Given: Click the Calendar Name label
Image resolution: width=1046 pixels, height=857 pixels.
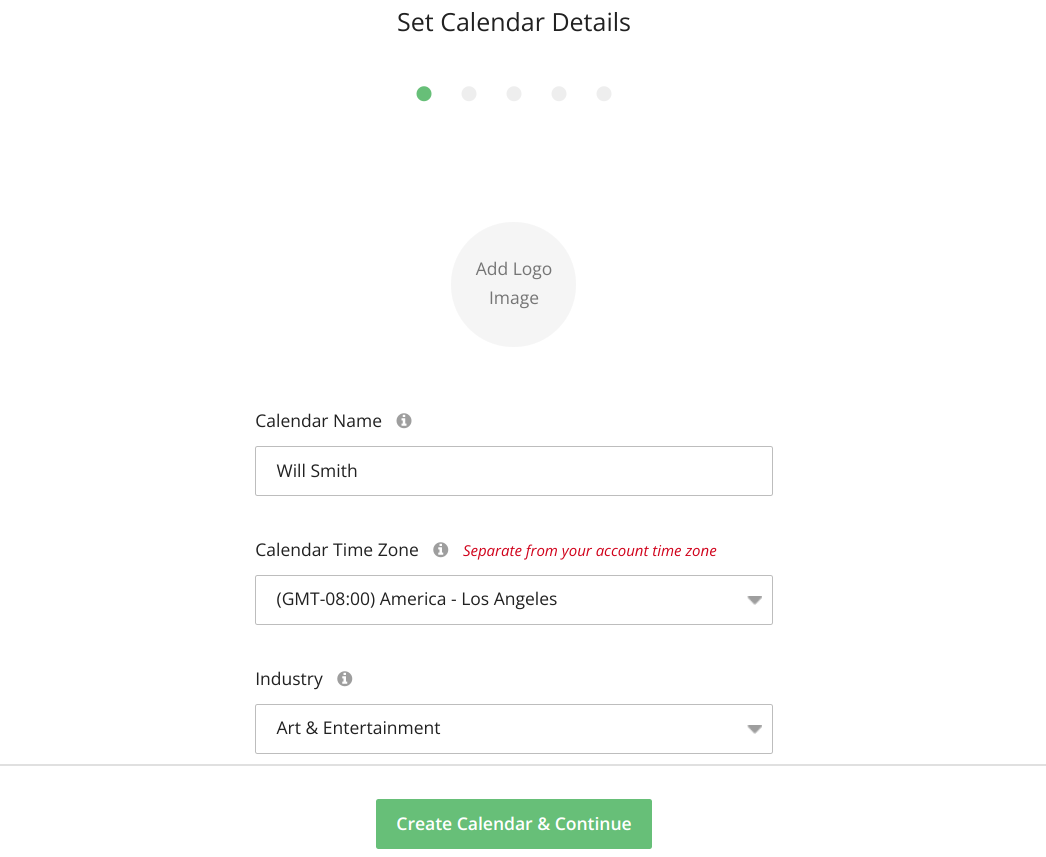Looking at the screenshot, I should 318,421.
